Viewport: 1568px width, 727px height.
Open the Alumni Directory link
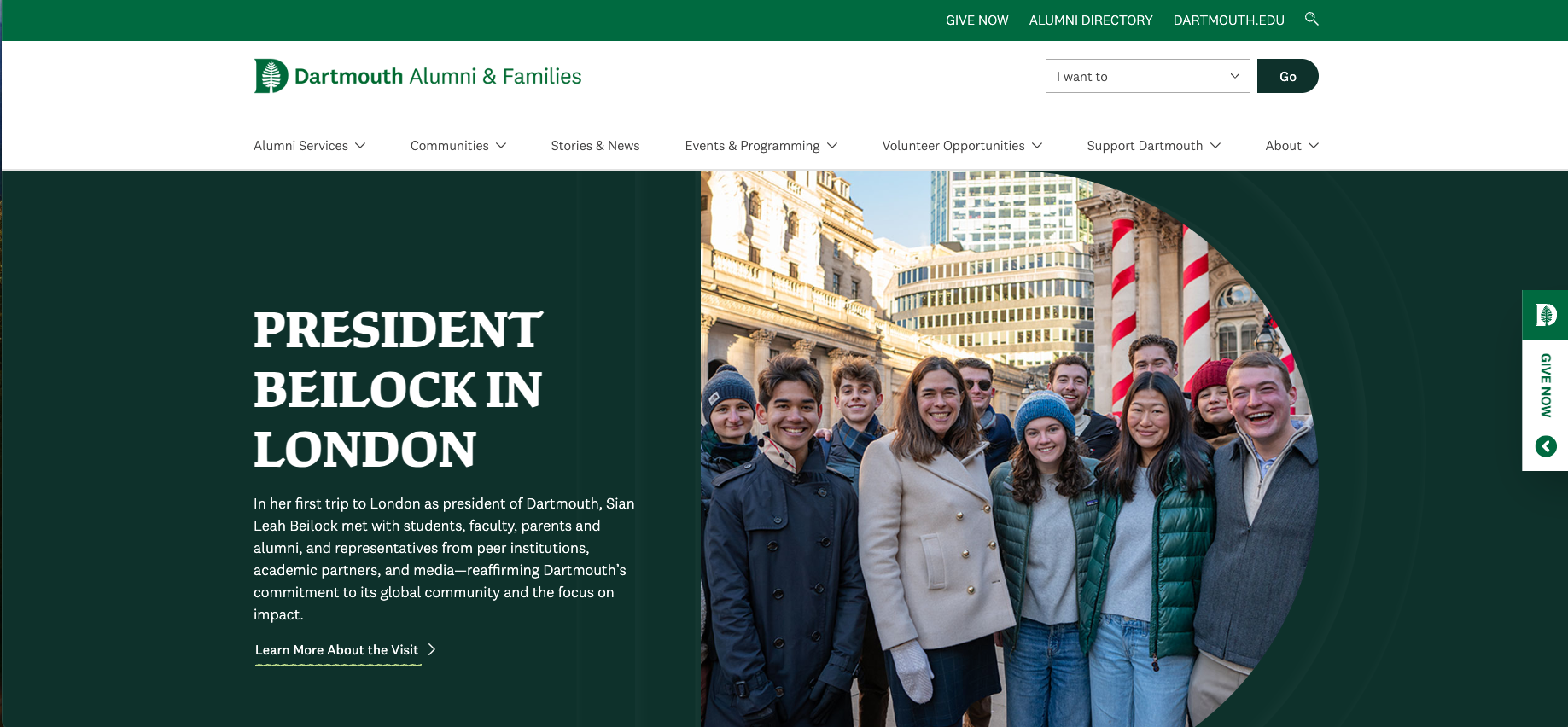pos(1091,20)
